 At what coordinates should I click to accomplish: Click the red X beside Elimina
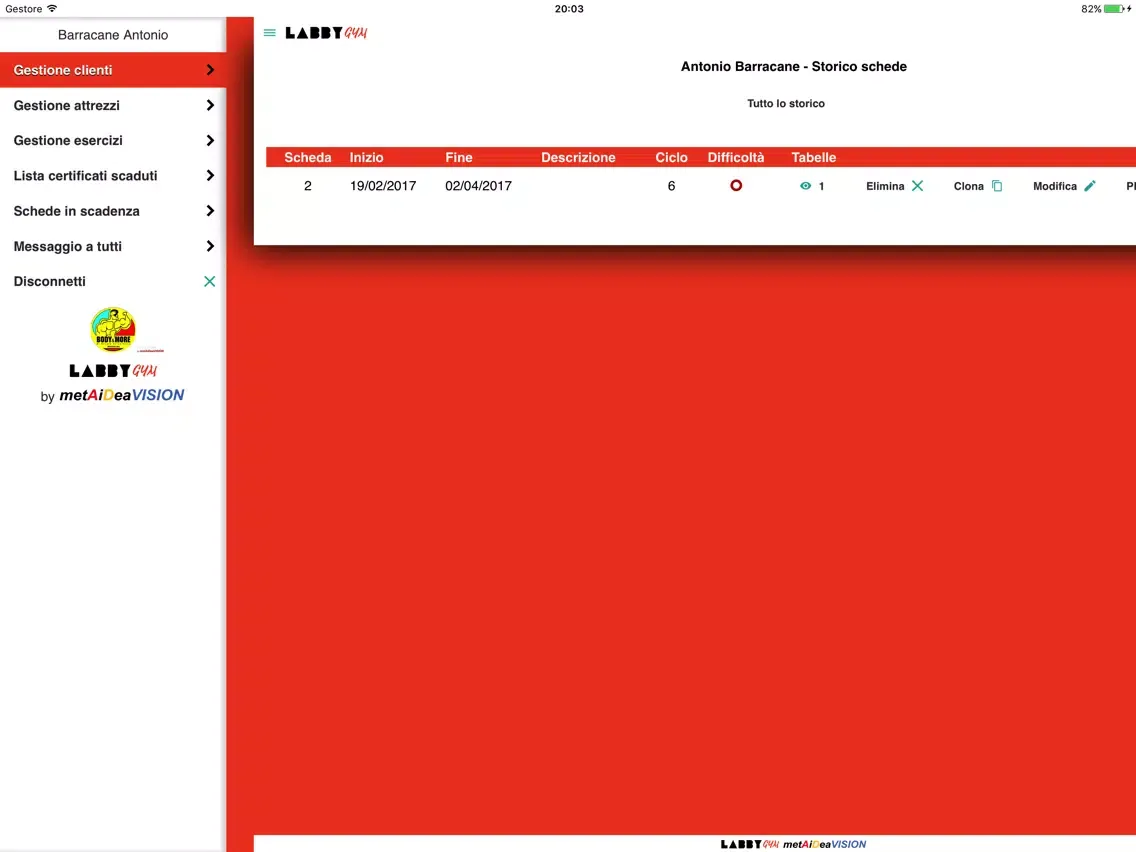[x=917, y=186]
